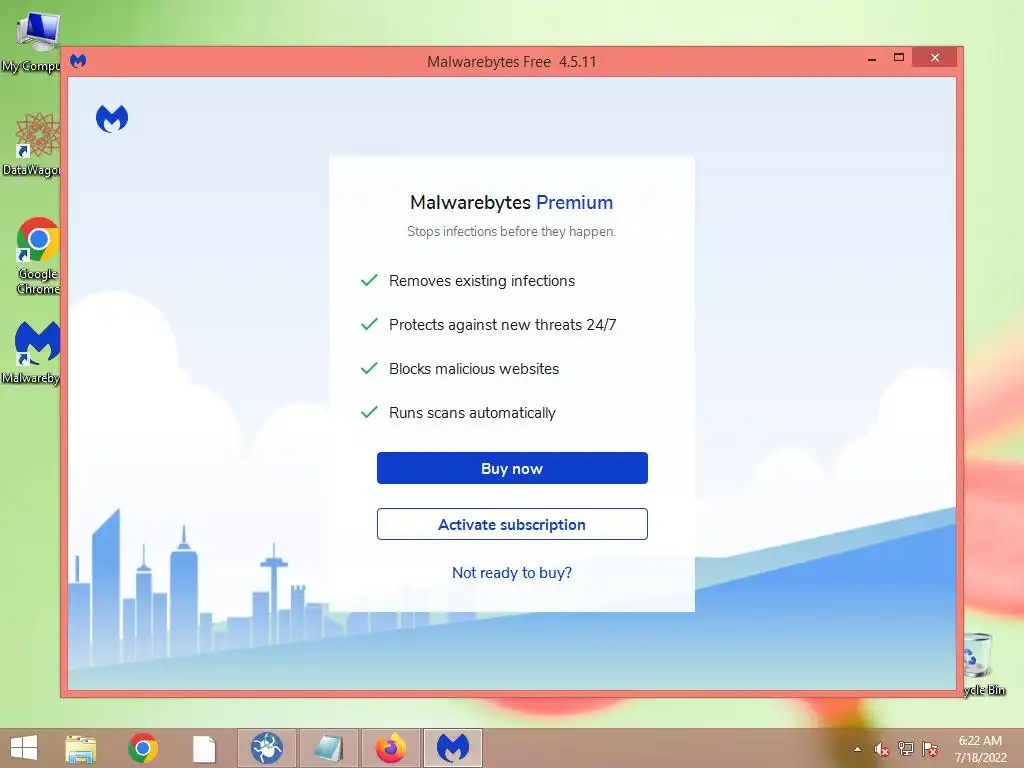
Task: Select the Google Chrome desktop shortcut
Action: (37, 256)
